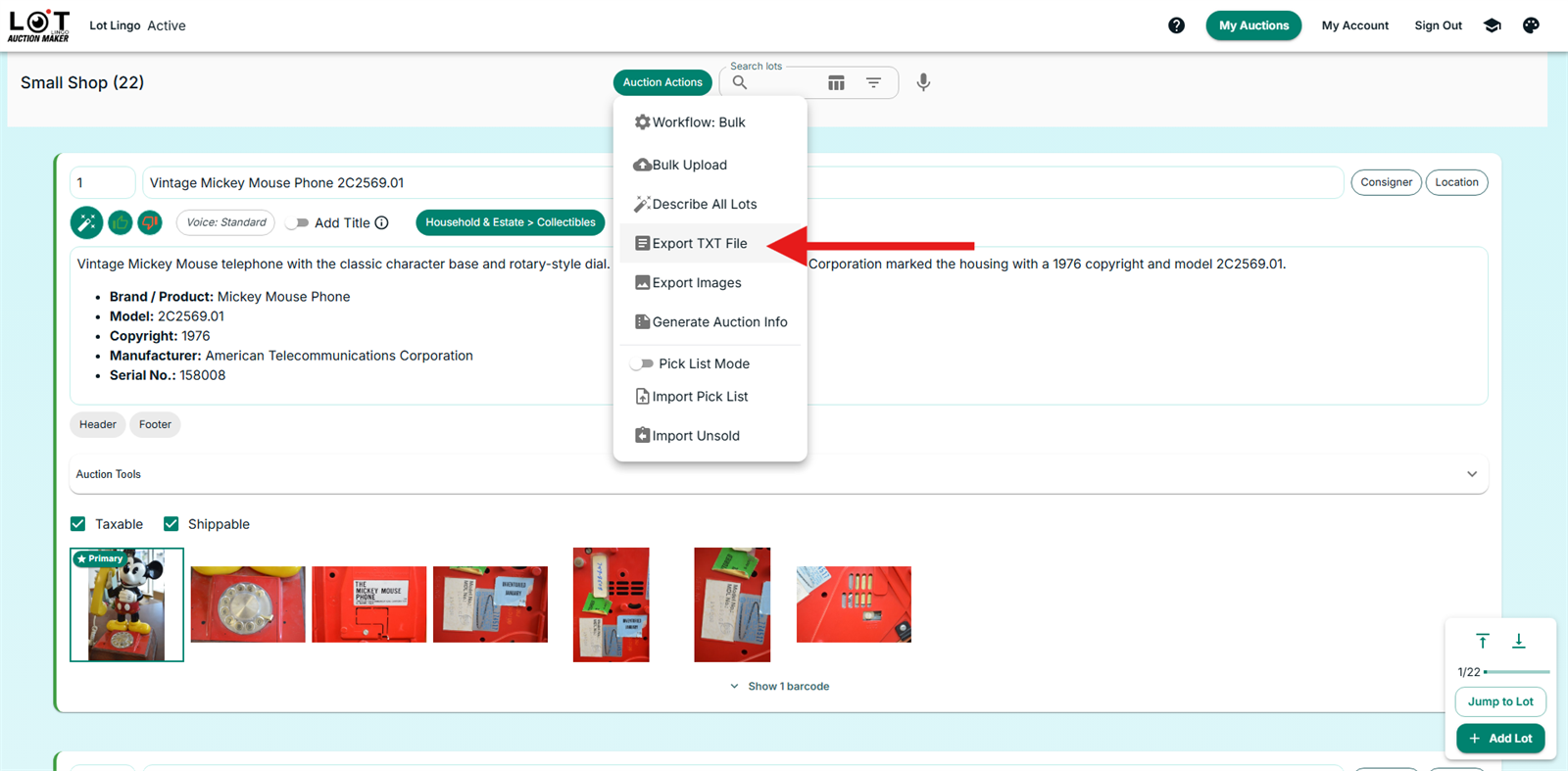Viewport: 1568px width, 771px height.
Task: Click the Auction Actions button
Action: (x=662, y=82)
